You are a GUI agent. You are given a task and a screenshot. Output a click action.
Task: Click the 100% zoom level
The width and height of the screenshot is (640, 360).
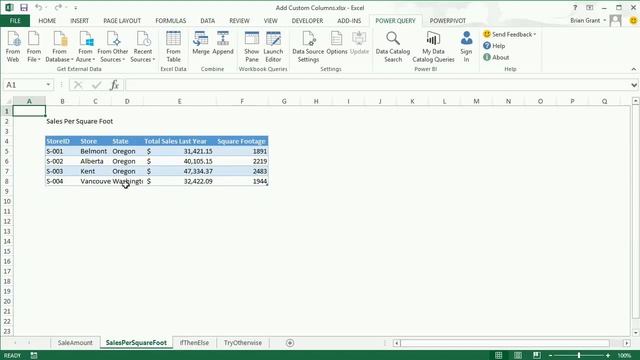[624, 356]
